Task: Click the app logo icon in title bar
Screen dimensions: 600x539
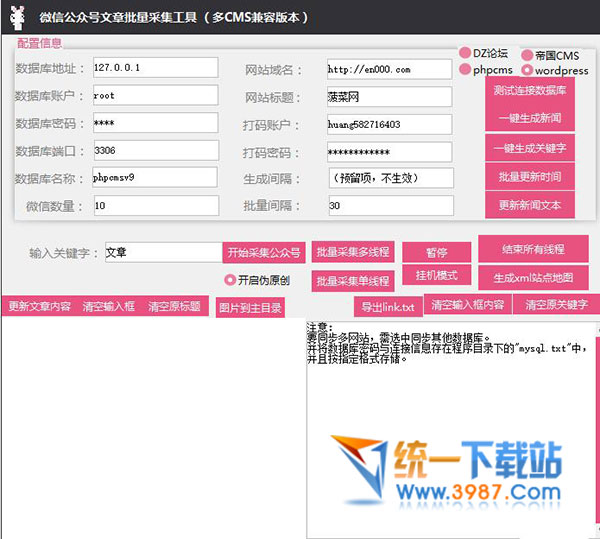Action: tap(17, 17)
